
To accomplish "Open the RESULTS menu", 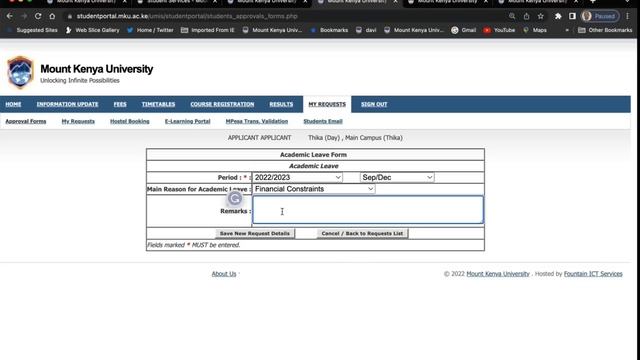I will [x=281, y=104].
